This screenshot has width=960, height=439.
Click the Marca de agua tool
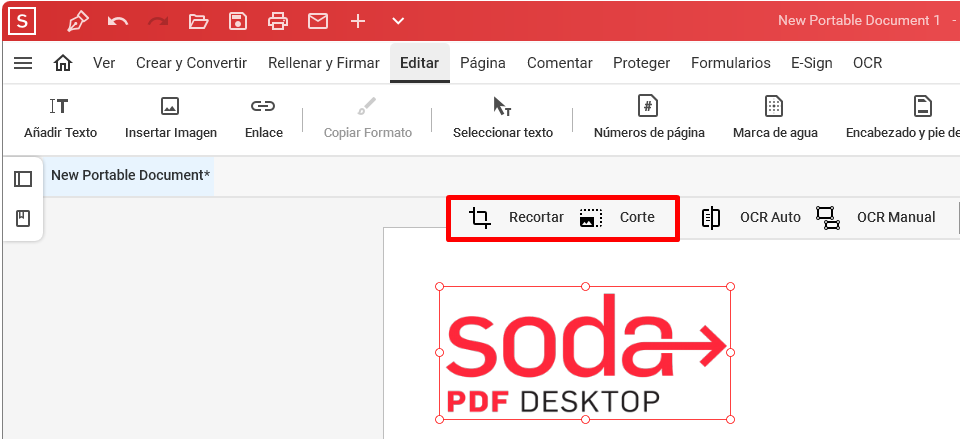[775, 118]
